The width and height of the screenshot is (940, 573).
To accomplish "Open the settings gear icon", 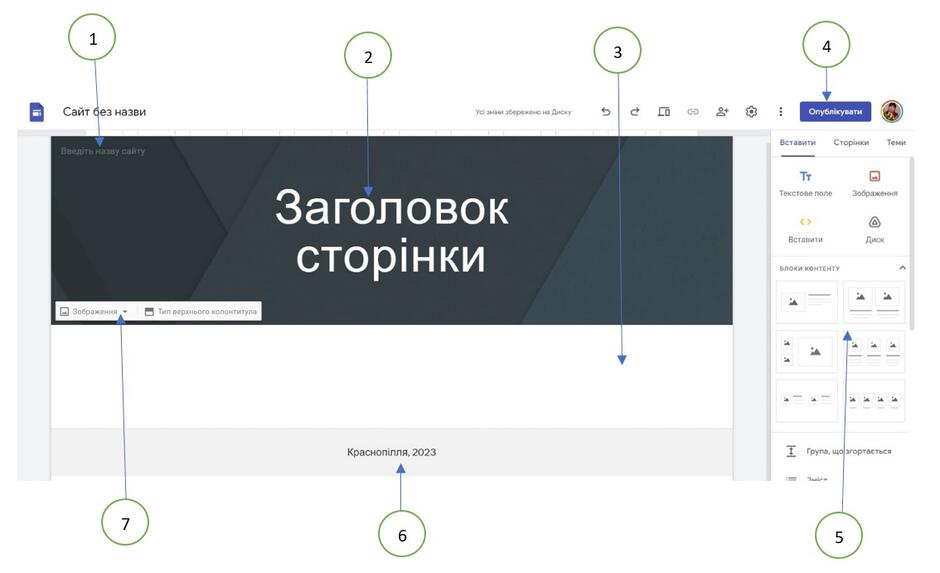I will pos(751,111).
